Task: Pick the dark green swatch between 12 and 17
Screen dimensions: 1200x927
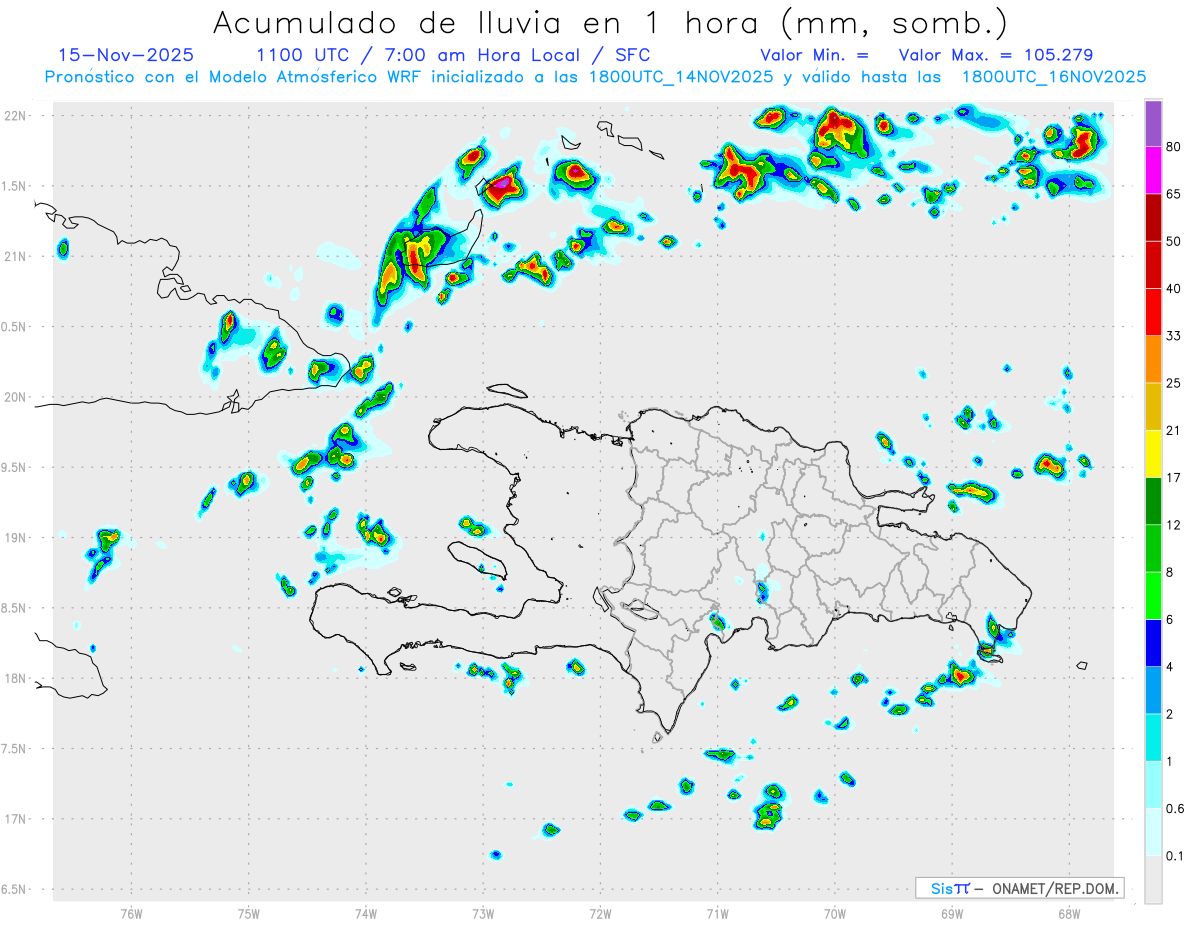Action: [1153, 501]
